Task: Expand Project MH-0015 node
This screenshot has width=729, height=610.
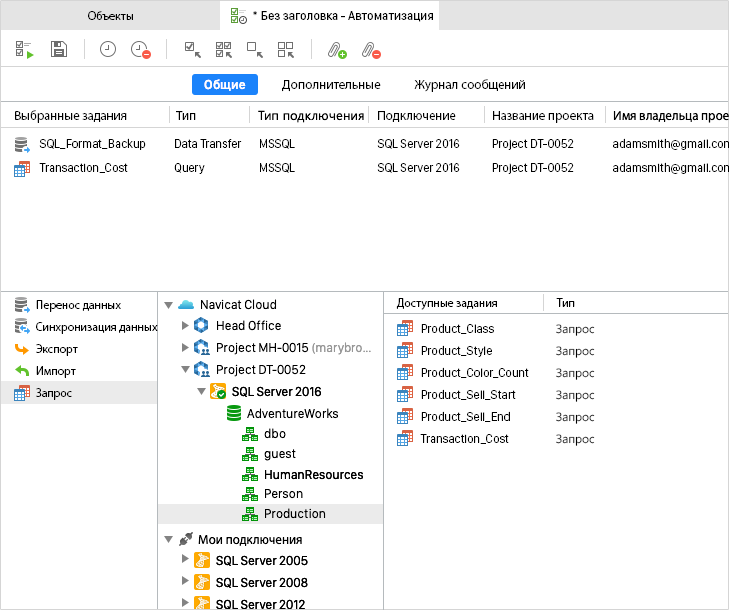Action: point(185,347)
